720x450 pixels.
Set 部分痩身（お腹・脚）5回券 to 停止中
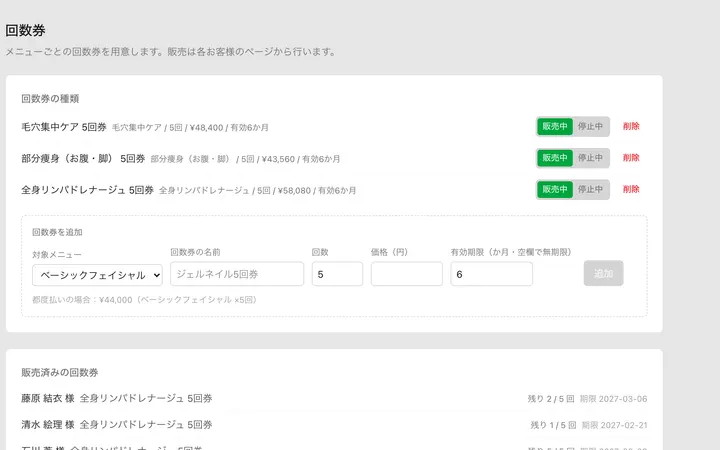point(590,158)
